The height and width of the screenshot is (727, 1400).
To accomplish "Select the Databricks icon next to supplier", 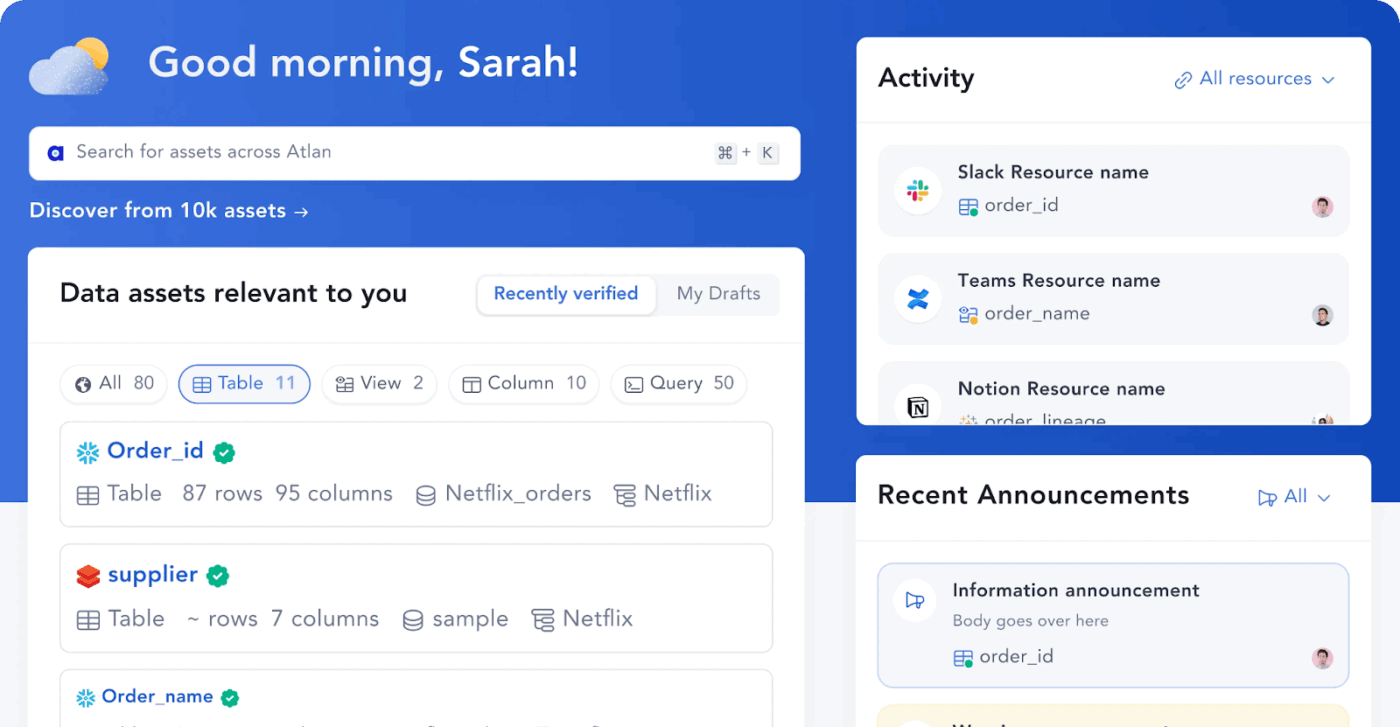I will pyautogui.click(x=88, y=575).
